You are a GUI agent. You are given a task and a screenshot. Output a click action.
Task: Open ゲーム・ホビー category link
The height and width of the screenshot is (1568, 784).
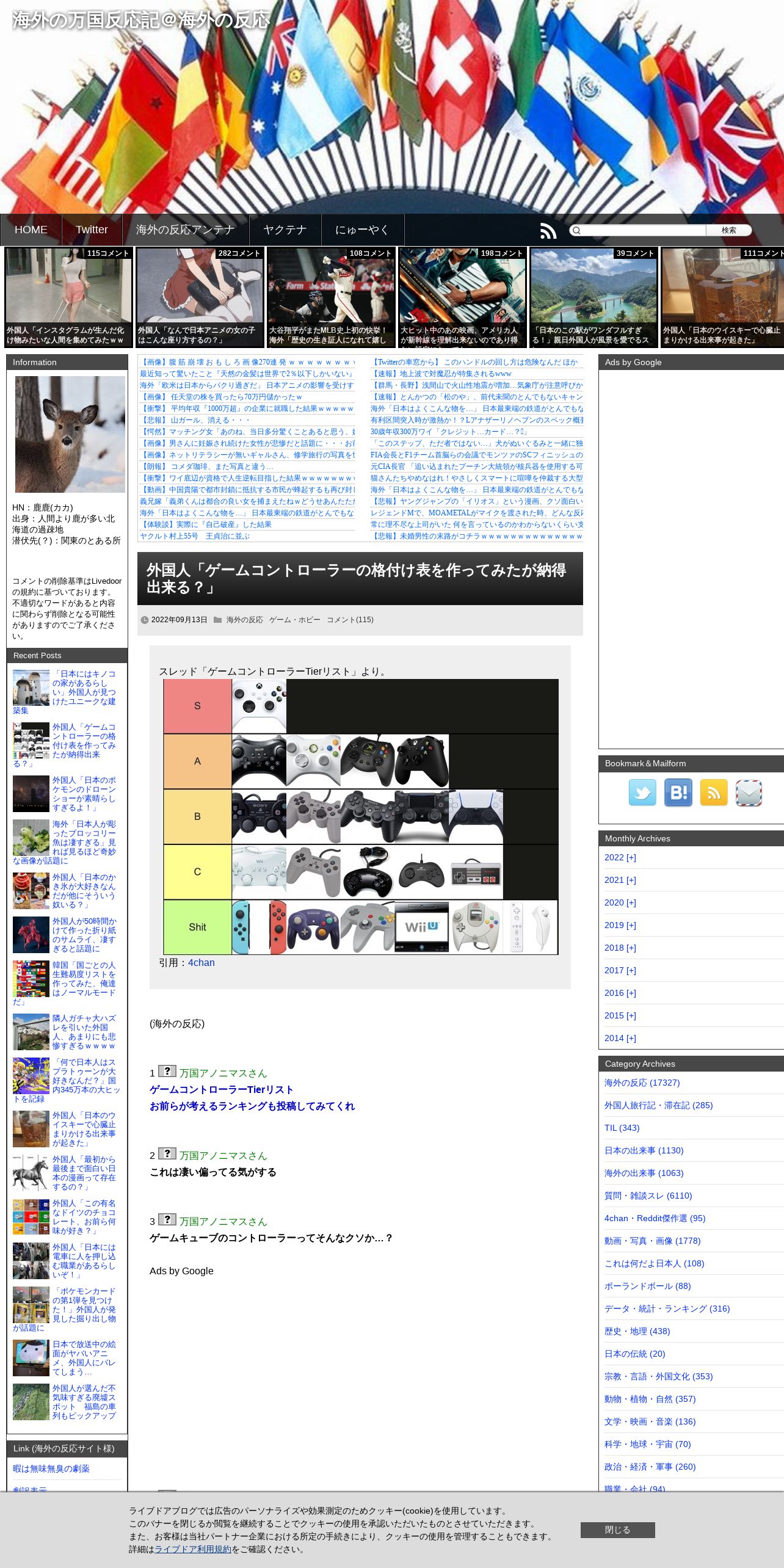294,620
